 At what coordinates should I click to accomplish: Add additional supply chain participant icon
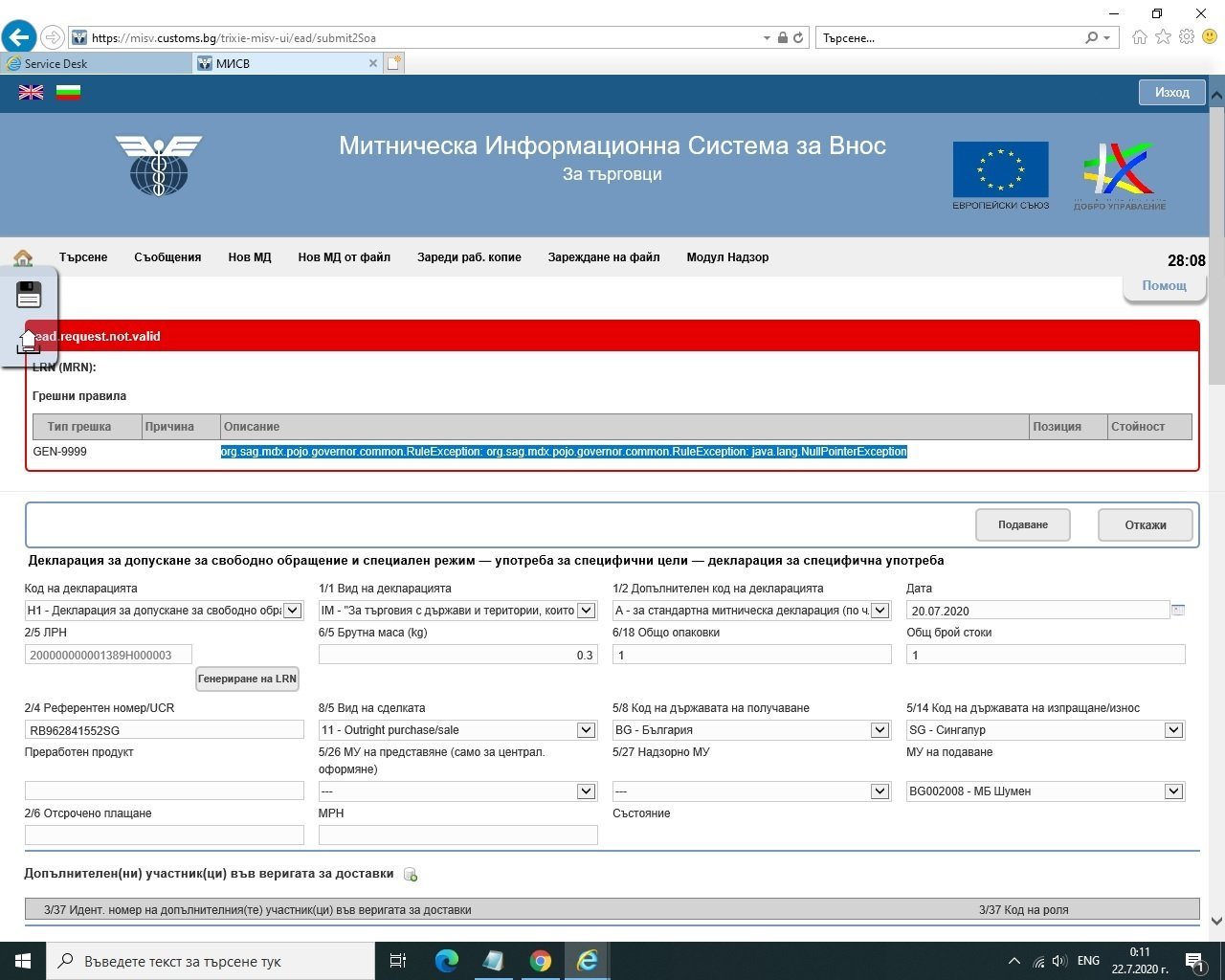pyautogui.click(x=411, y=874)
